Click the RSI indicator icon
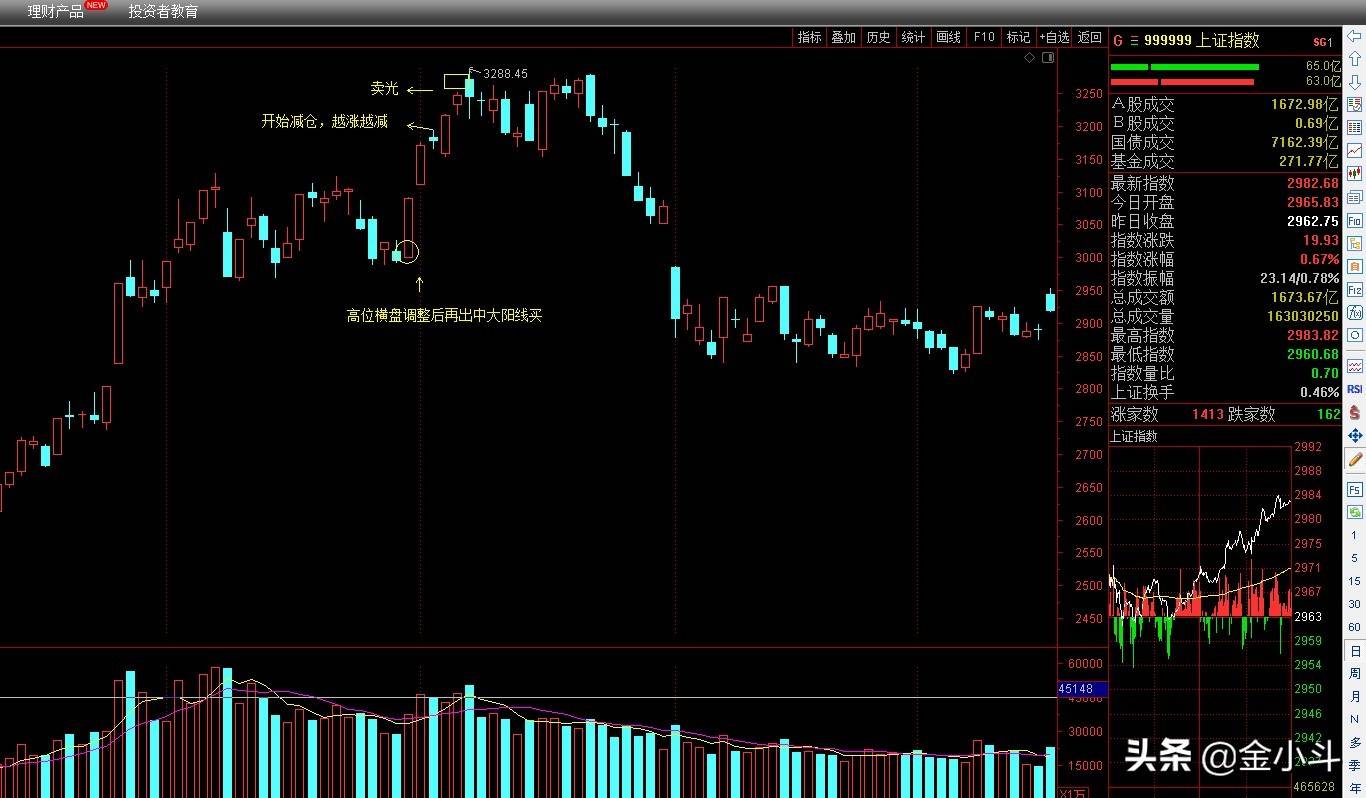This screenshot has height=798, width=1366. pos(1355,389)
